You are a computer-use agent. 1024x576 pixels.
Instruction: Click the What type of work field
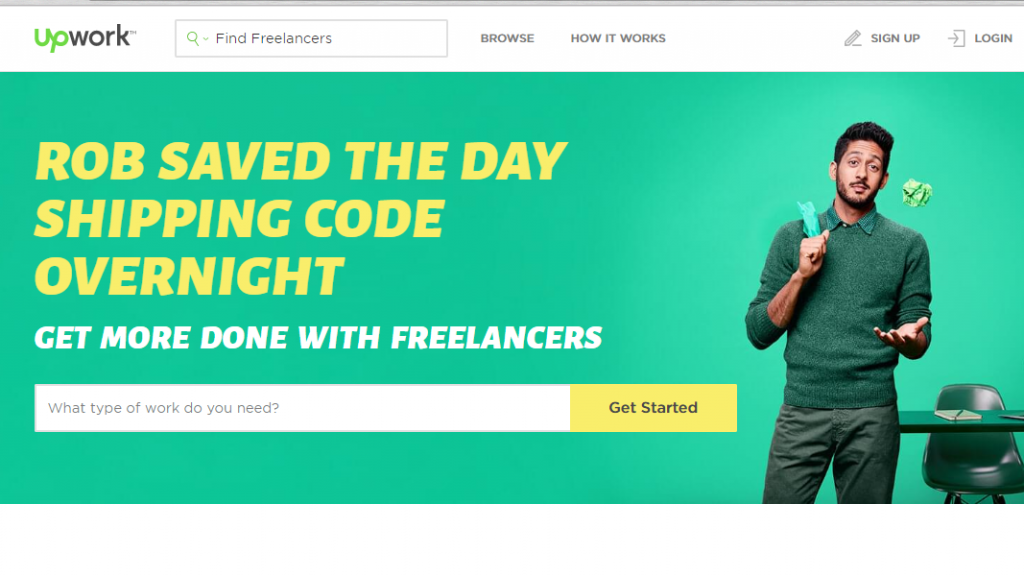(x=302, y=408)
